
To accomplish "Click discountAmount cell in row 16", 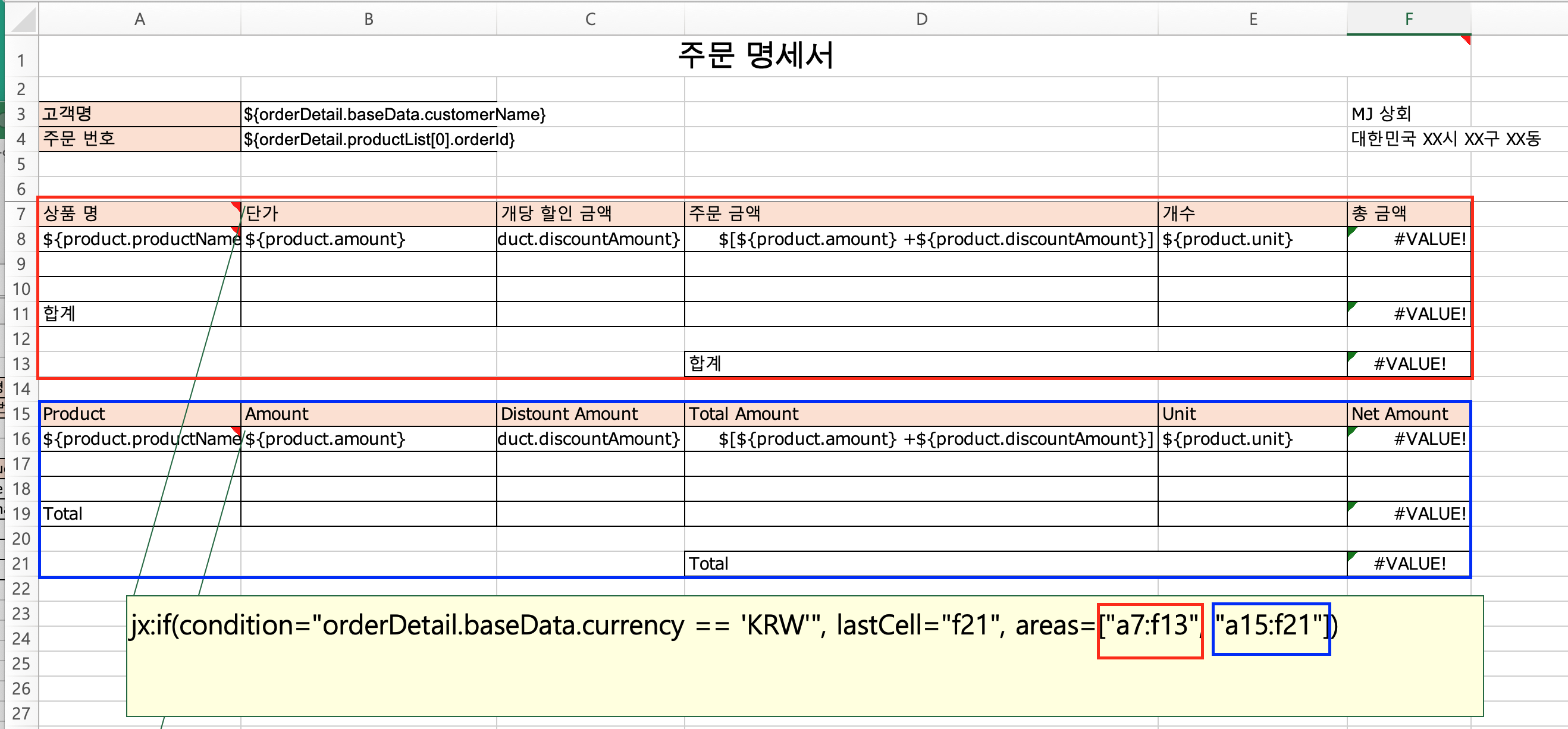I will [591, 439].
